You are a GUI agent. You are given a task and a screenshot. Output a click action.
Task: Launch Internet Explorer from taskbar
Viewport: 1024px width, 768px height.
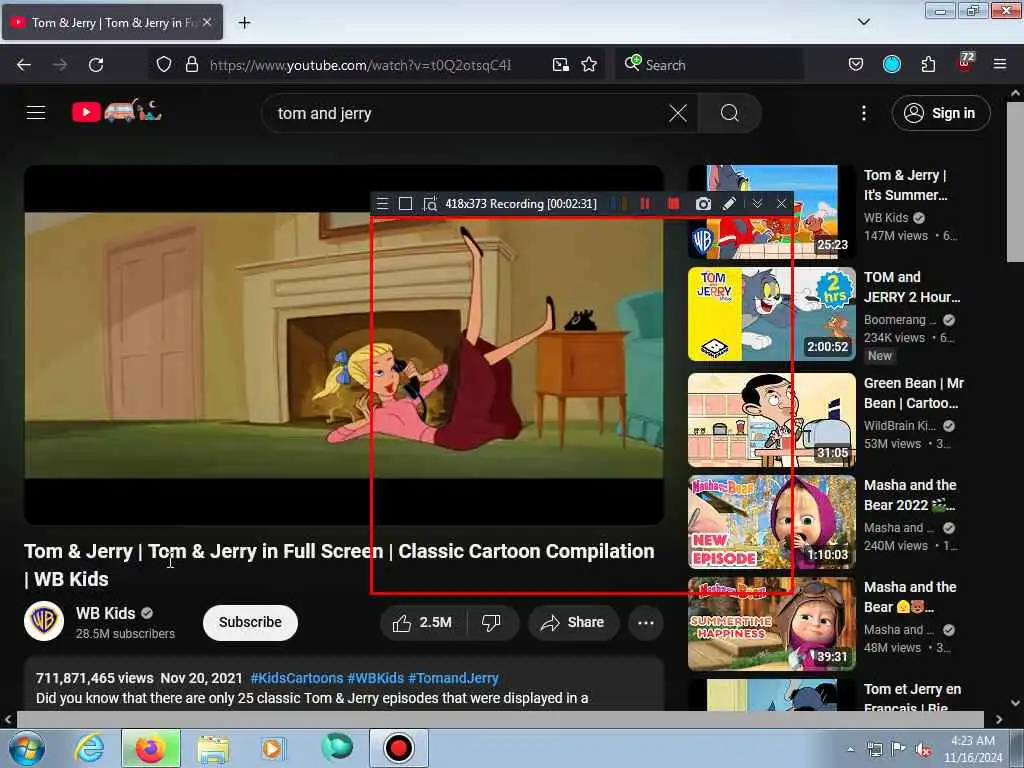coord(89,748)
